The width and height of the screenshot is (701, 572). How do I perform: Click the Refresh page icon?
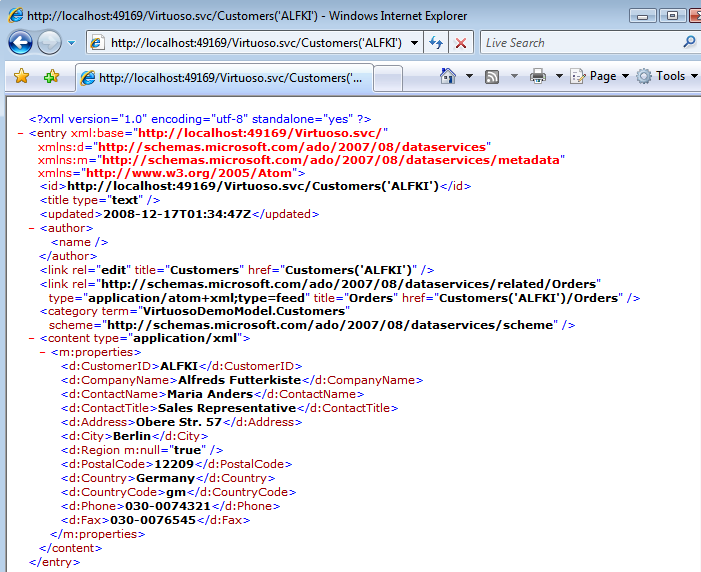436,43
